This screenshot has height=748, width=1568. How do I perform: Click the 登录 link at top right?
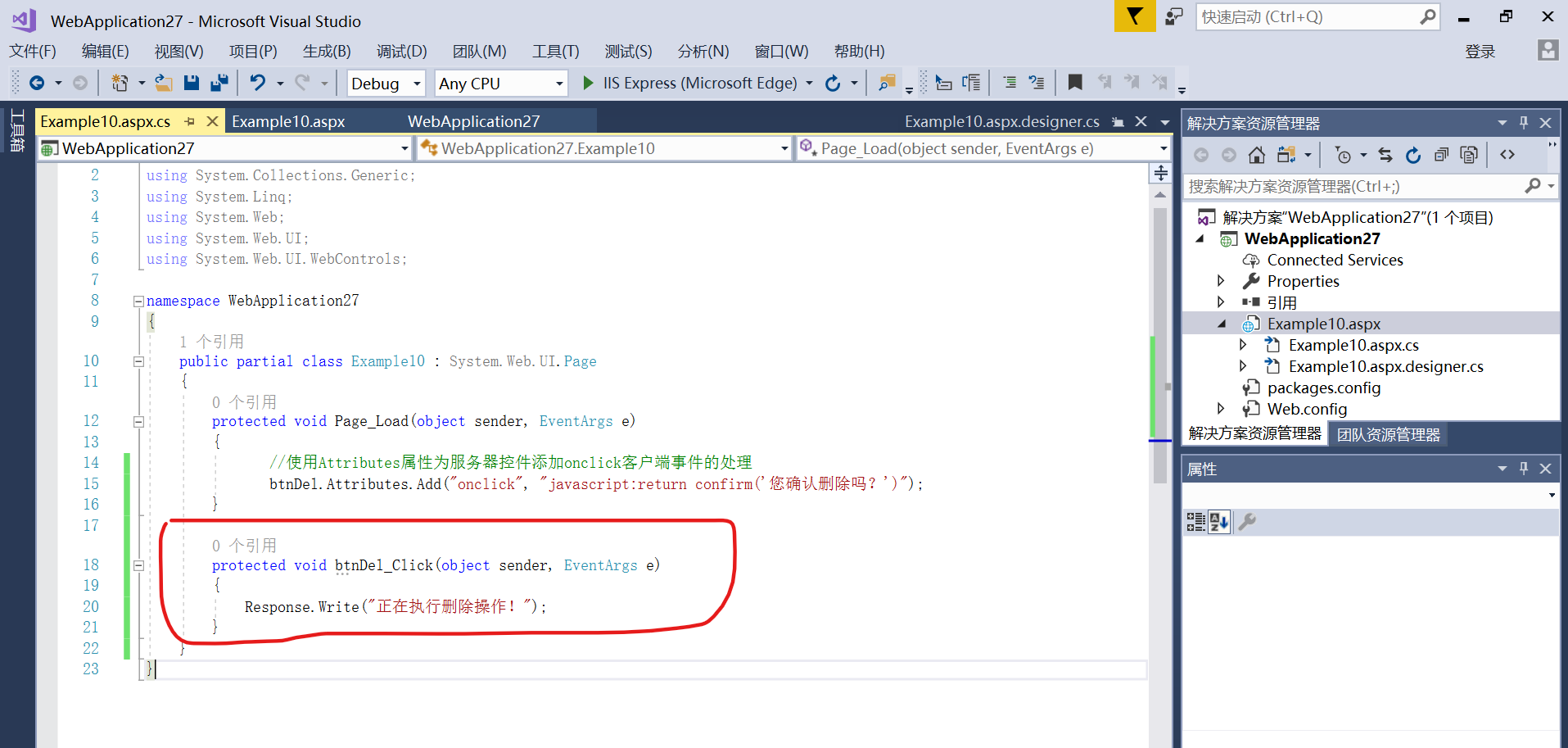coord(1480,51)
